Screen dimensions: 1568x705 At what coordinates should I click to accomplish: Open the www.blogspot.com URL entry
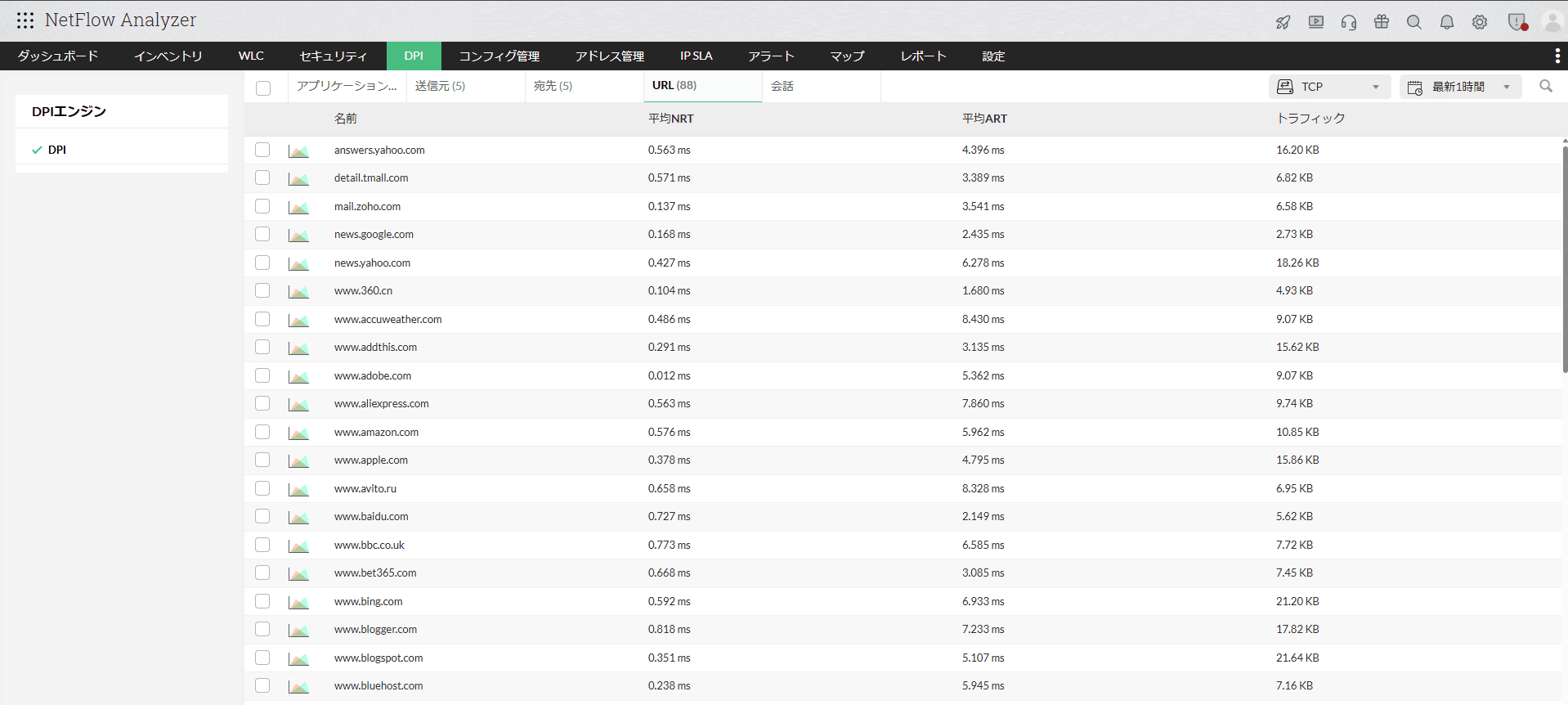(x=379, y=658)
